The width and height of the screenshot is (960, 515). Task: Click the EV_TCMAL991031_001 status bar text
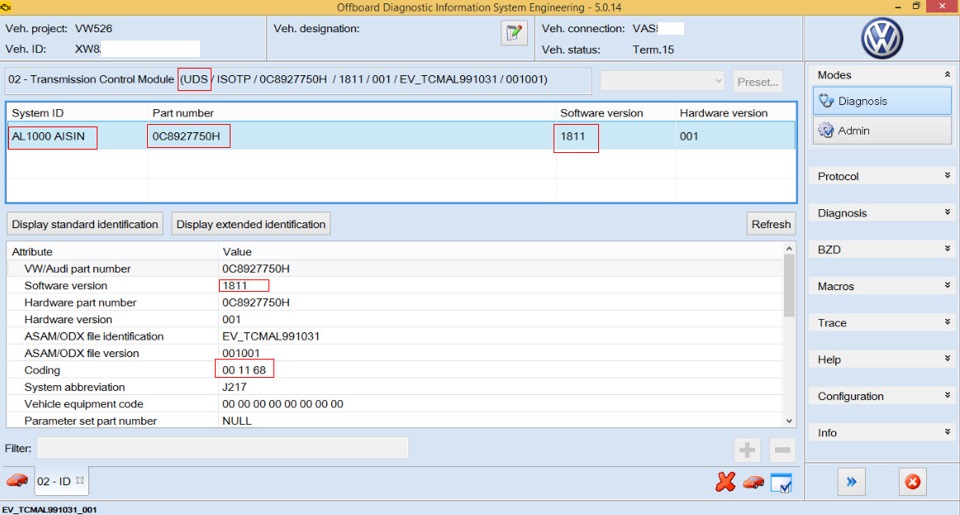(x=49, y=509)
